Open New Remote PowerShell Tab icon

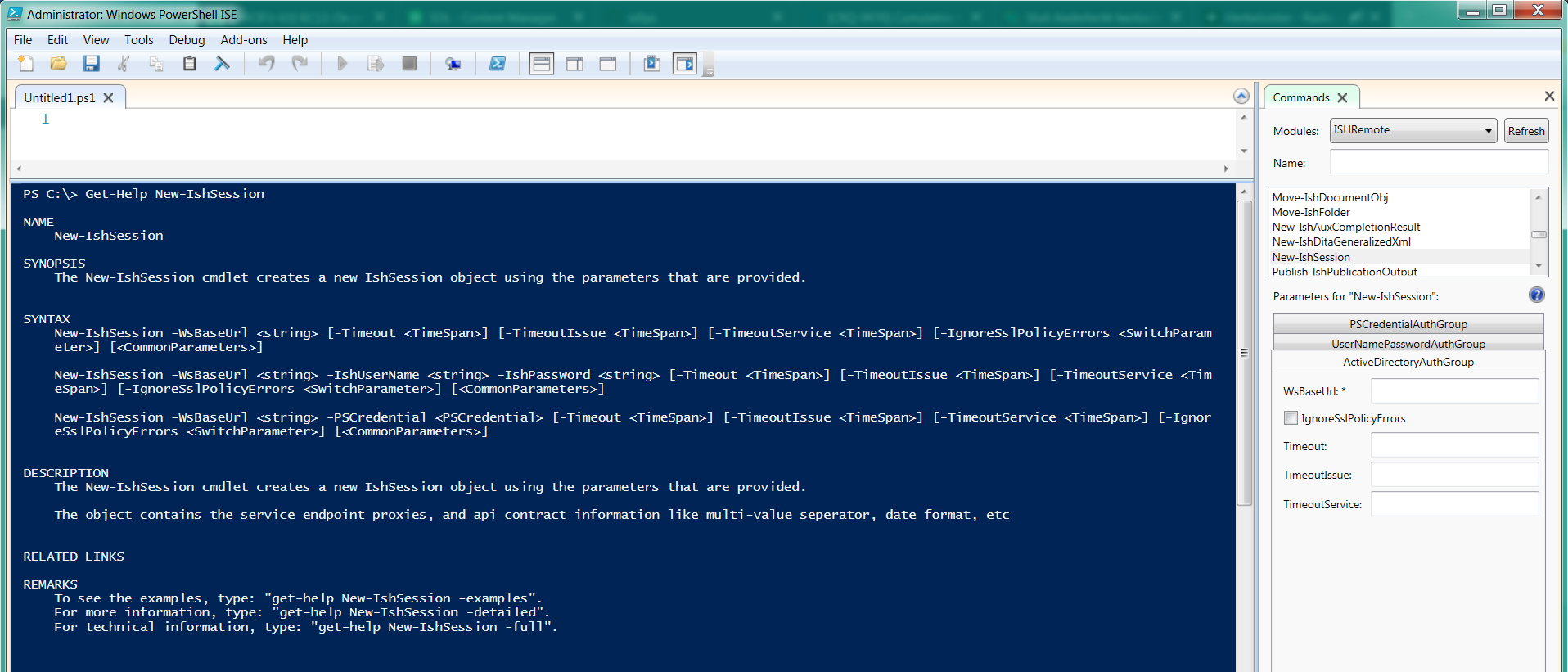point(453,64)
